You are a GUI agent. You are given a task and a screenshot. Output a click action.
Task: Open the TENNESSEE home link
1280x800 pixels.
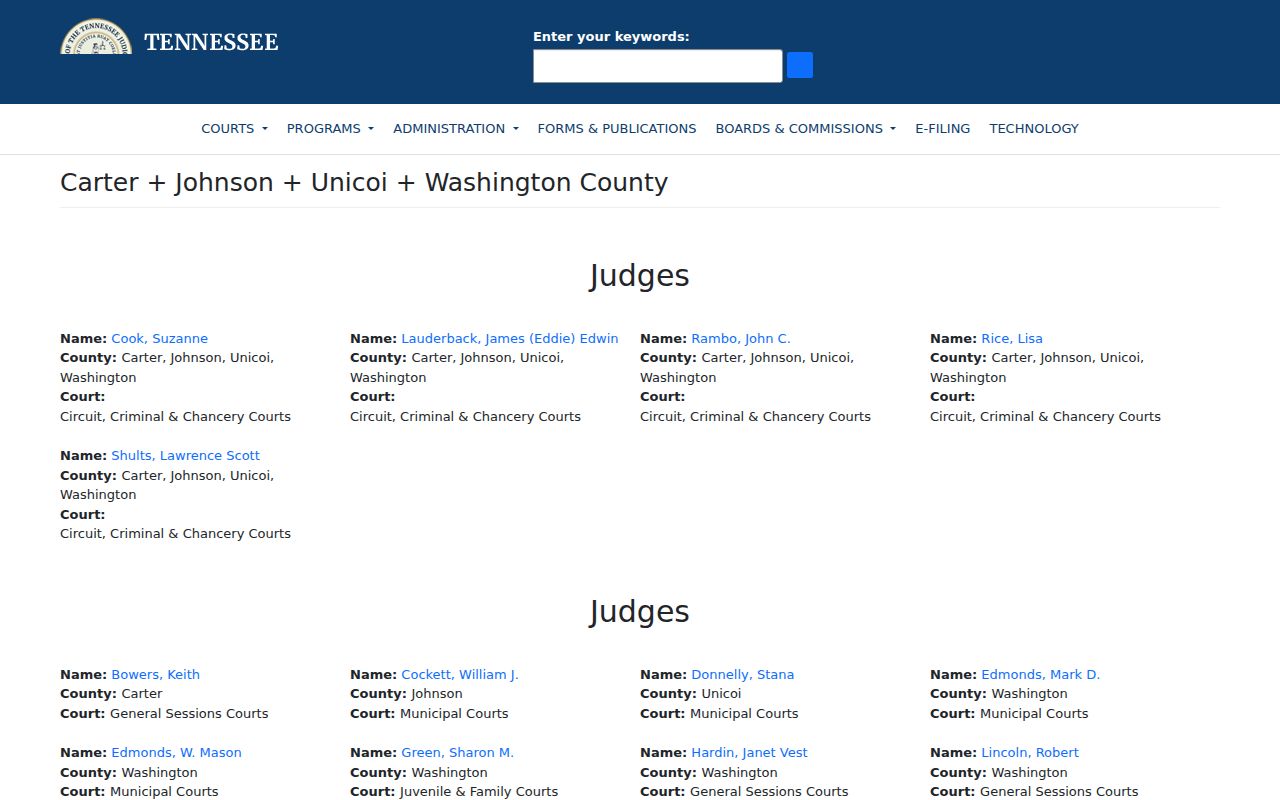click(x=211, y=42)
